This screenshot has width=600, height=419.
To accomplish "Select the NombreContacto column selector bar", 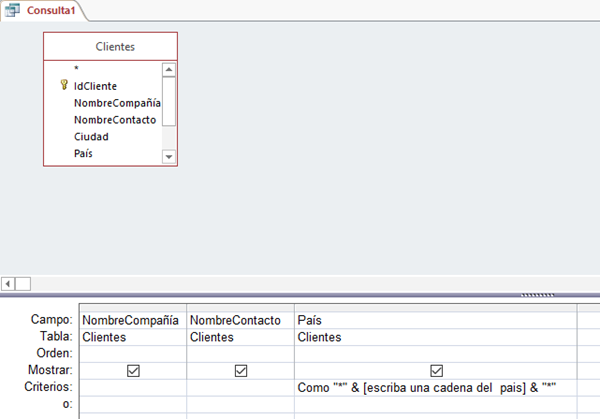I will (241, 308).
